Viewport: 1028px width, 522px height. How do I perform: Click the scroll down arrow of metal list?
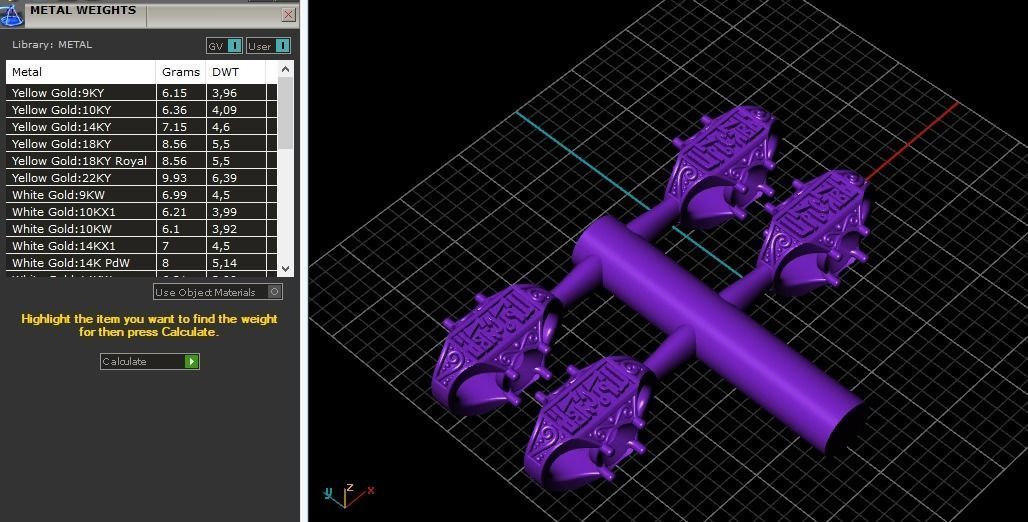[285, 268]
